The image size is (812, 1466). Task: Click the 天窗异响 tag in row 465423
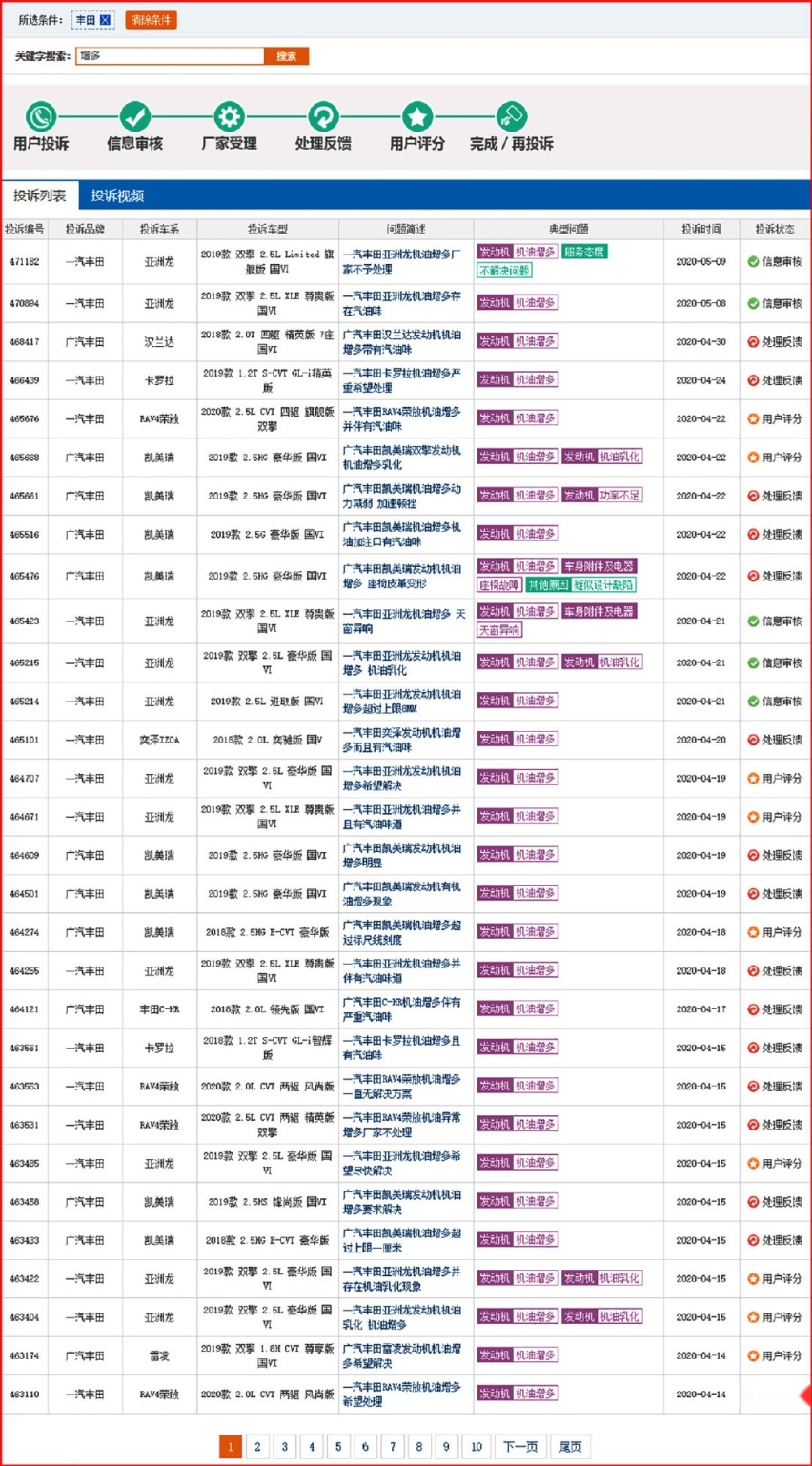click(x=499, y=630)
